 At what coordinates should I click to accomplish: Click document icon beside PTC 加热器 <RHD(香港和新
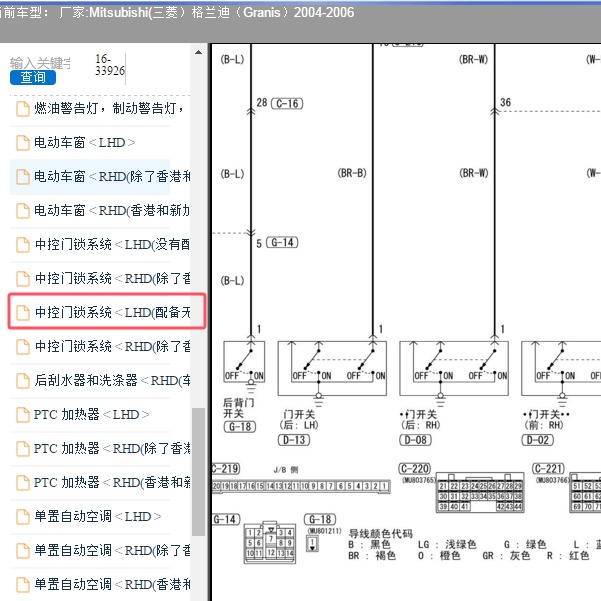click(x=23, y=483)
